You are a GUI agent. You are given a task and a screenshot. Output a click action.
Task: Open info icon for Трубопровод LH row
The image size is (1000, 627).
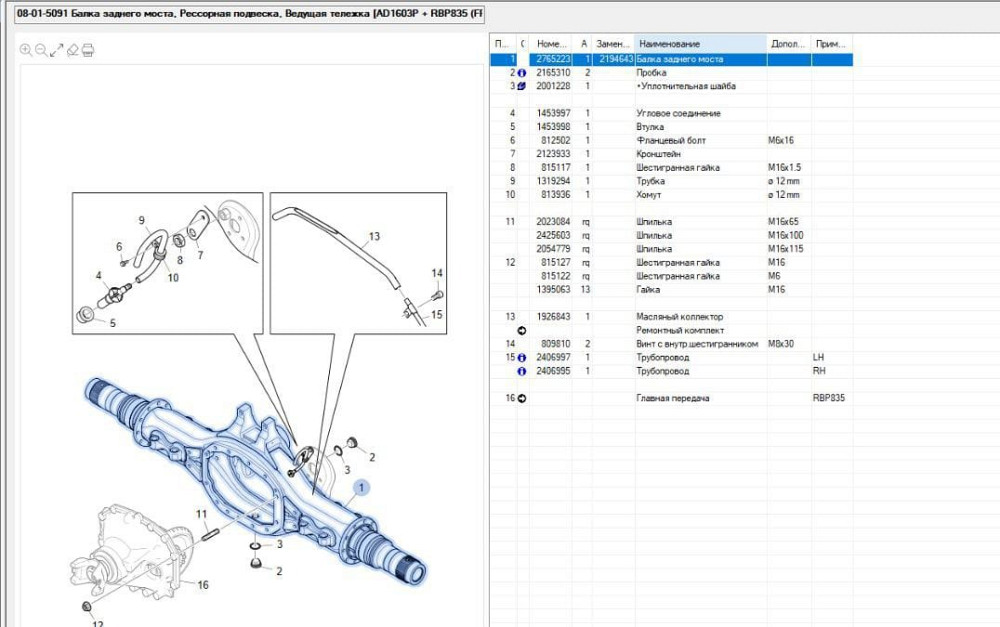[521, 357]
